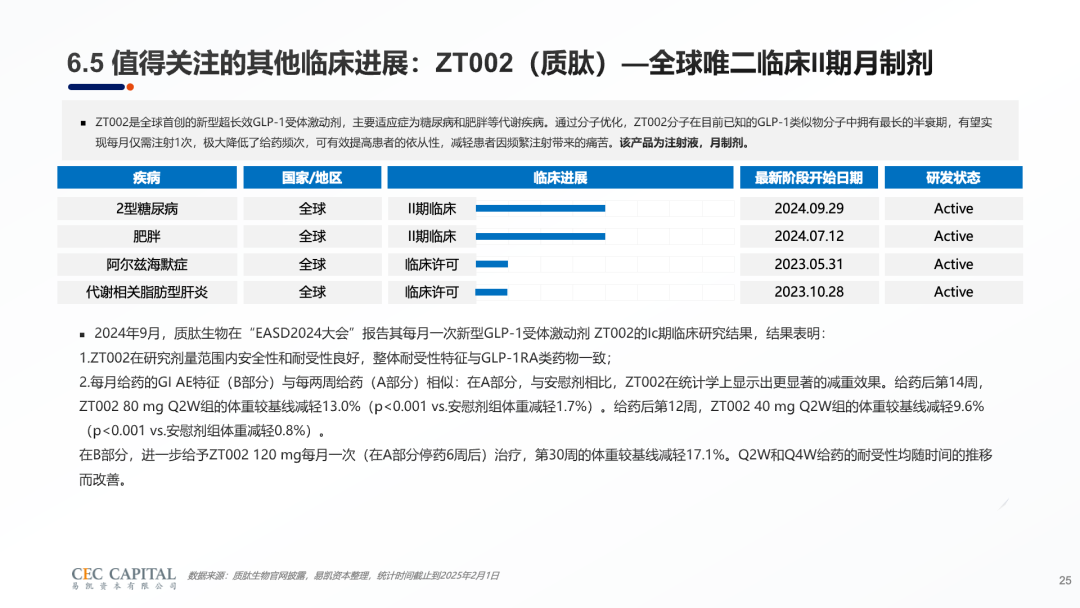This screenshot has height=608, width=1080.
Task: Click the 数据来源 footnote text
Action: click(342, 576)
